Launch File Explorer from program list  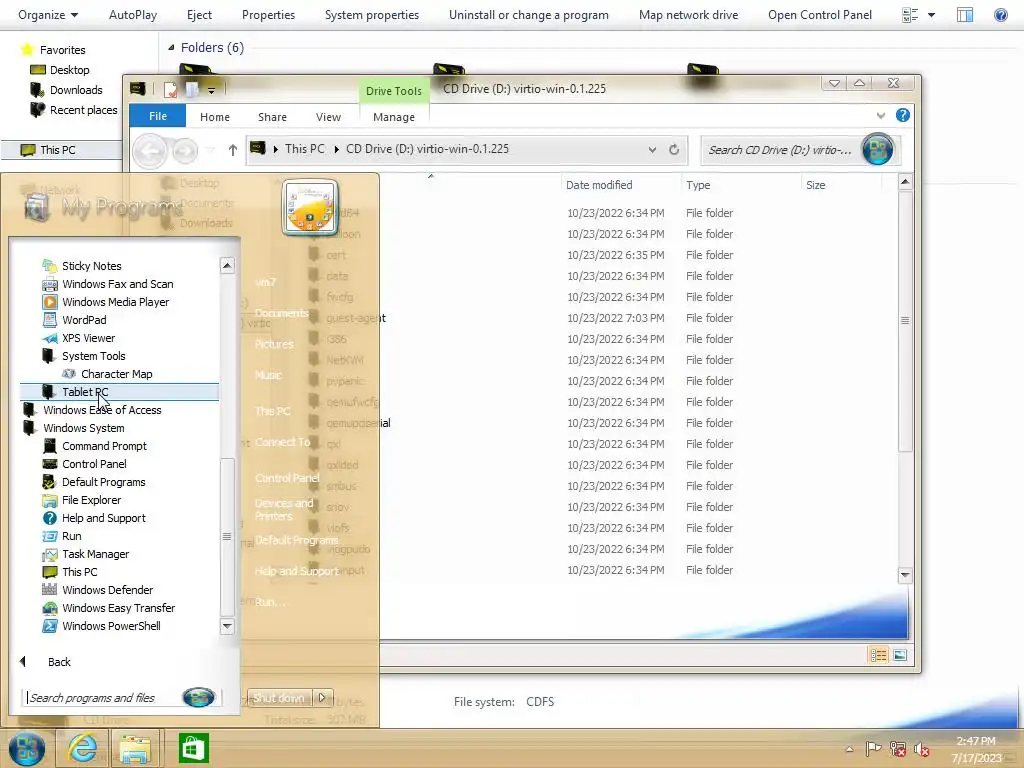[x=91, y=500]
